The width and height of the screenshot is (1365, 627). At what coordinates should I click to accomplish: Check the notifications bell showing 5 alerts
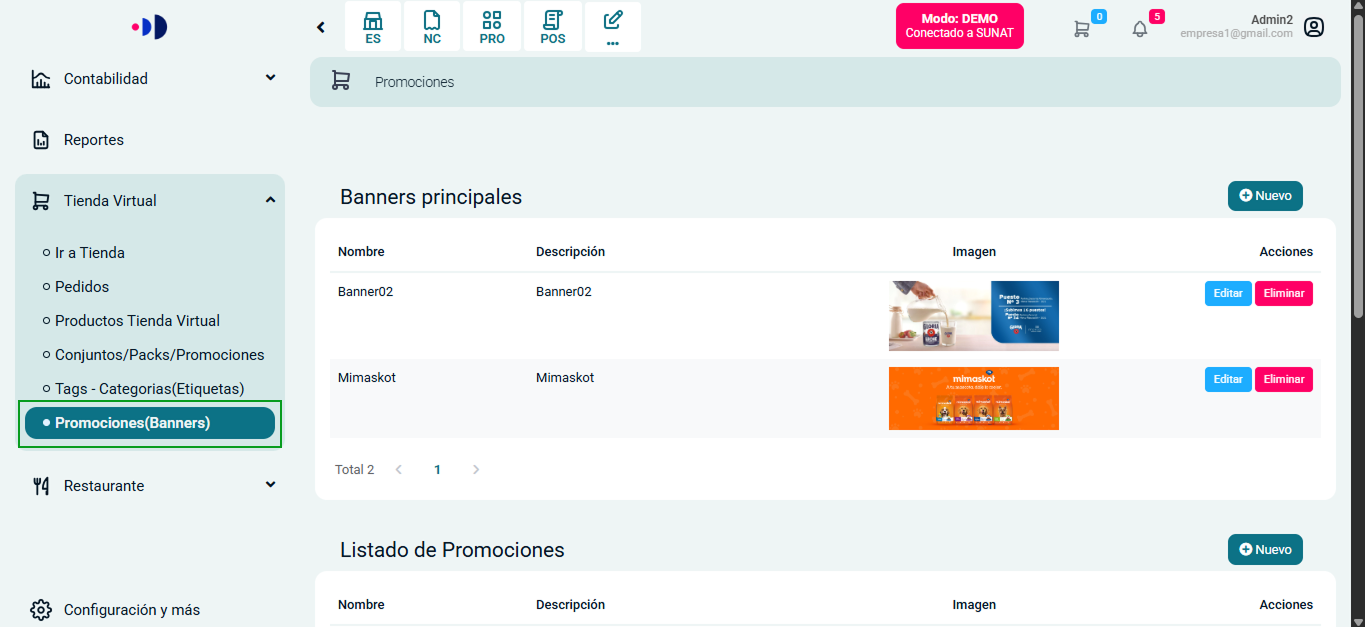(1140, 29)
